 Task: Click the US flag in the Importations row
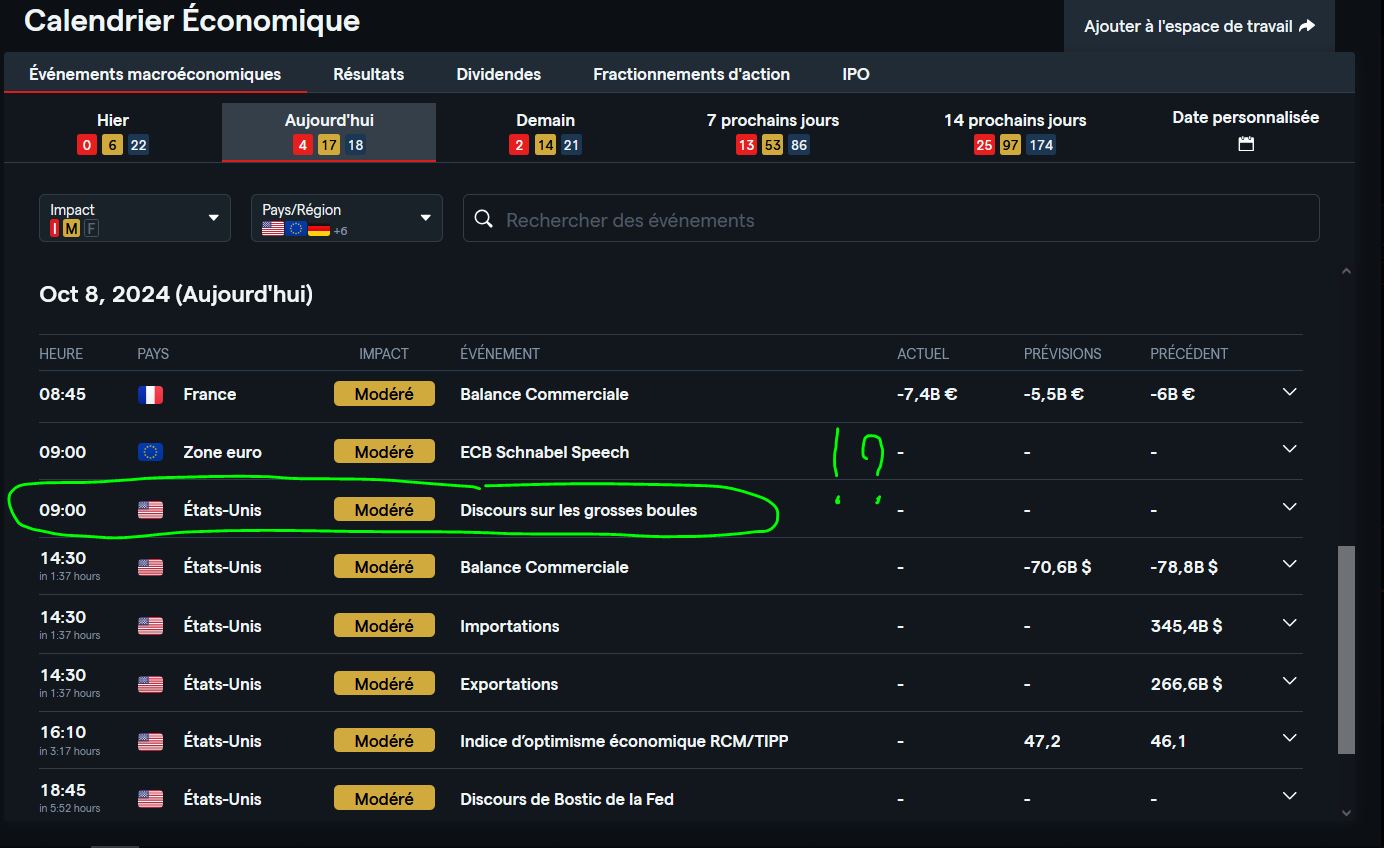pos(150,626)
